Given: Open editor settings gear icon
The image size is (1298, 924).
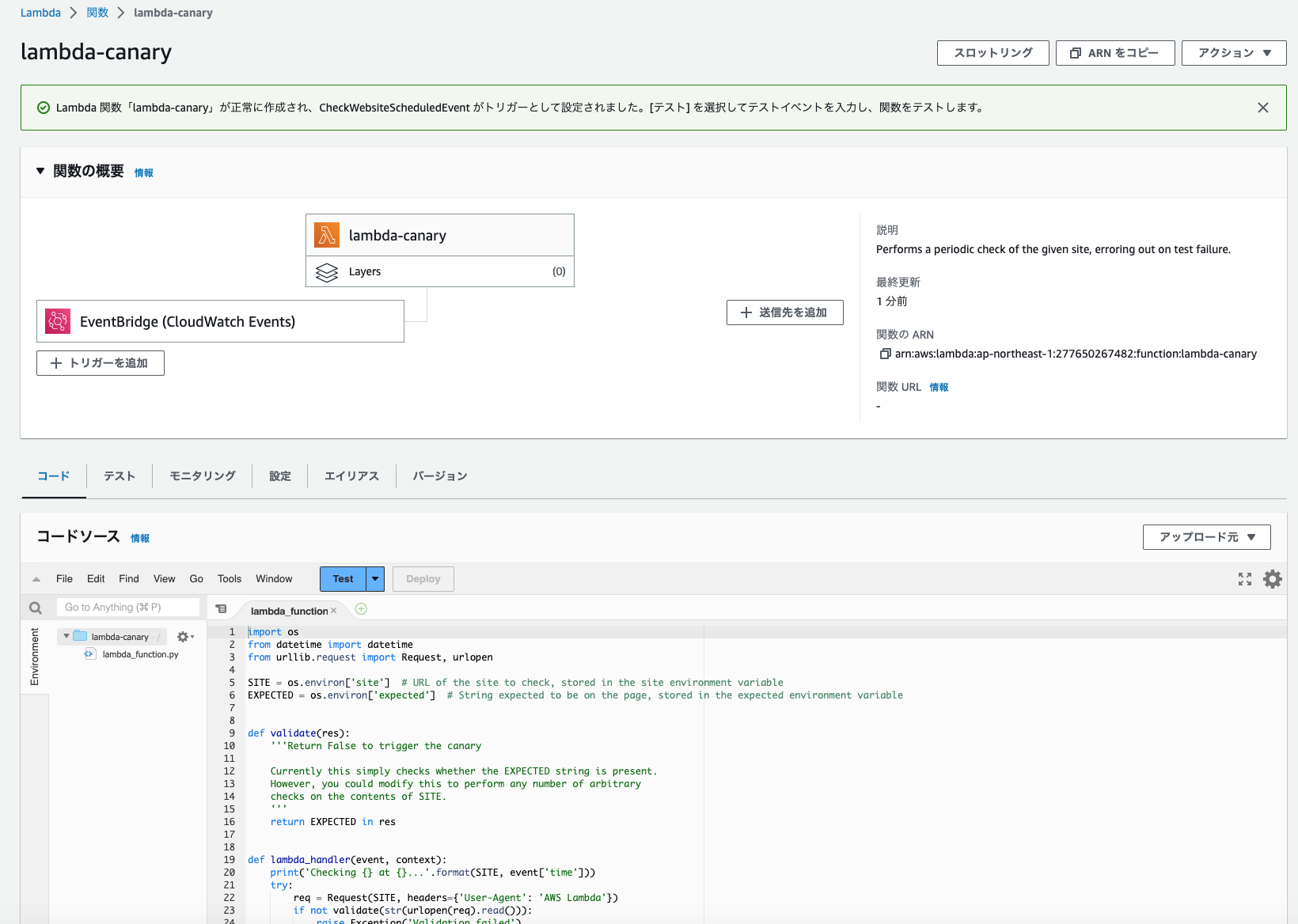Looking at the screenshot, I should 1273,579.
